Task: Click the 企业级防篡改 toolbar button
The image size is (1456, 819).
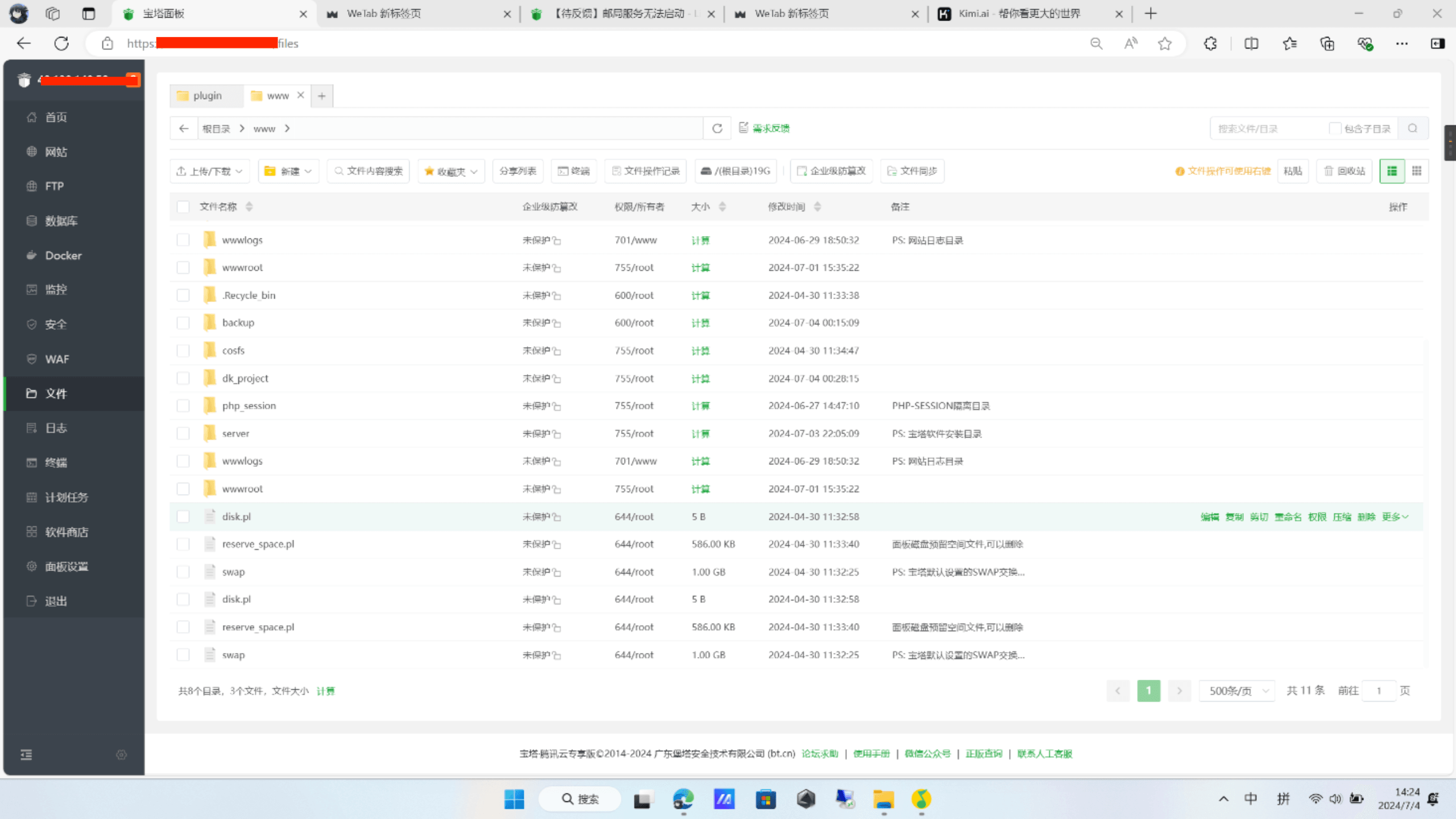Action: pos(832,171)
